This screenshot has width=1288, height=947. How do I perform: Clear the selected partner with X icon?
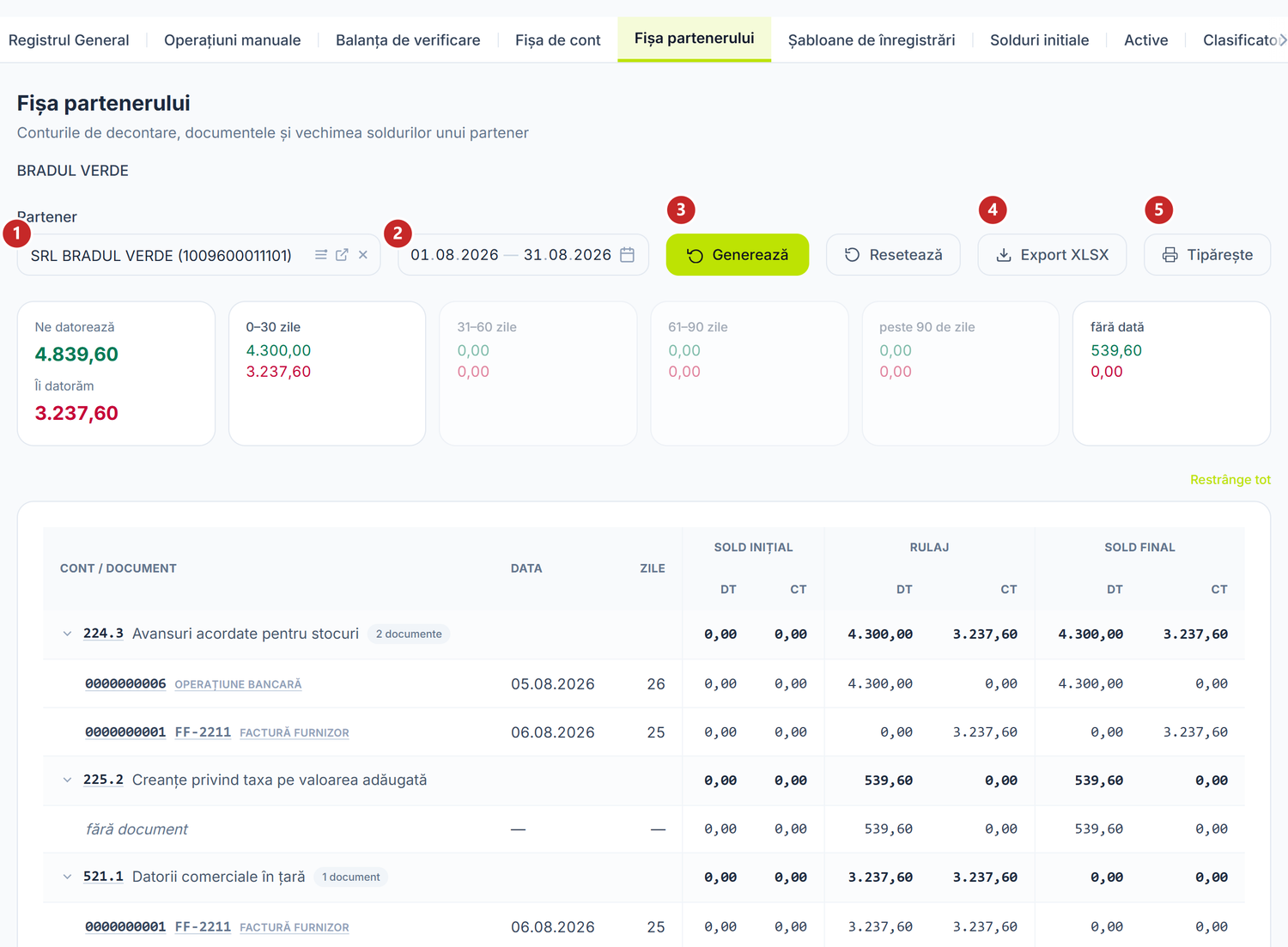click(x=363, y=255)
